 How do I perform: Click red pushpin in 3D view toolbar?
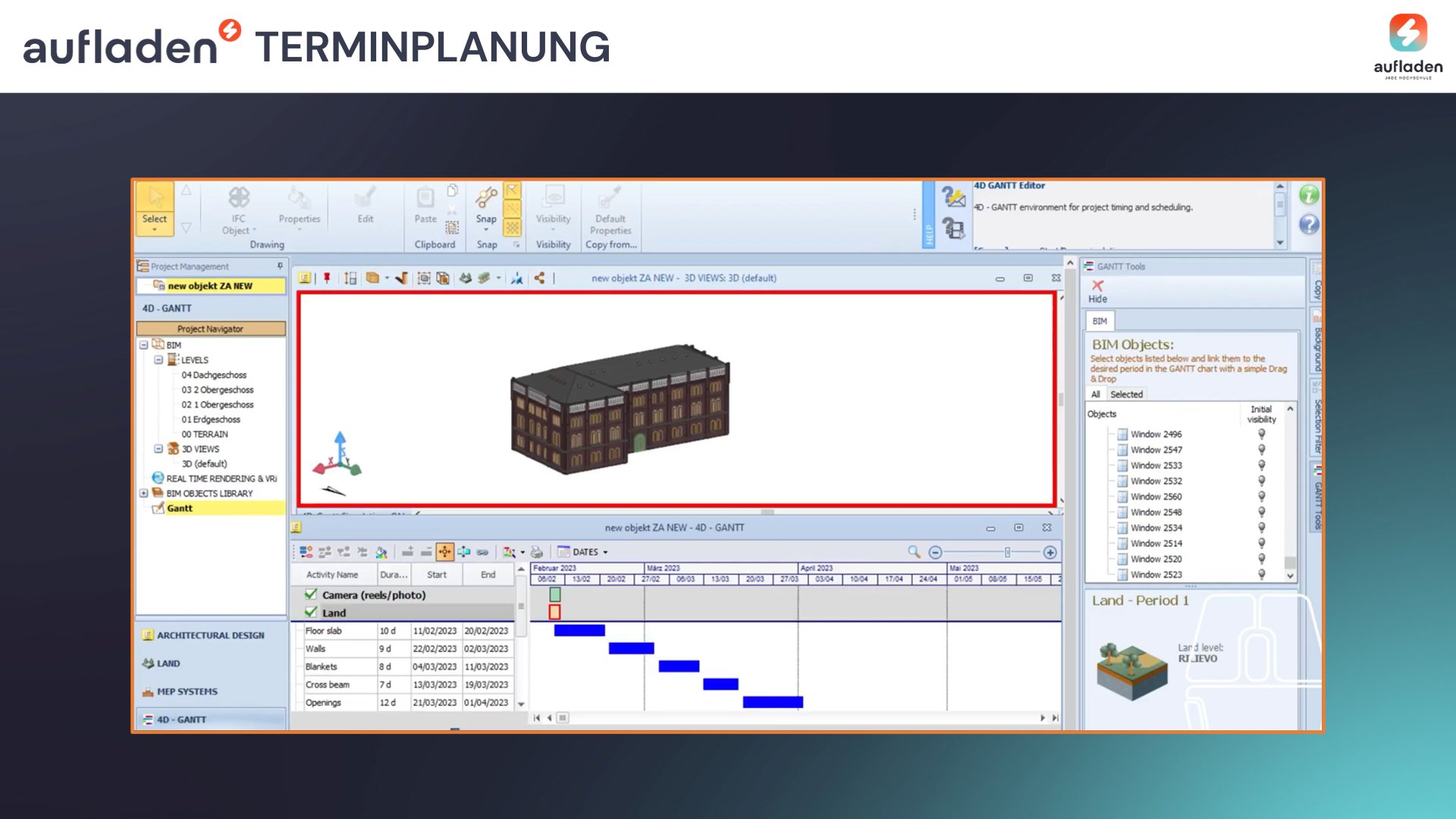[x=327, y=278]
